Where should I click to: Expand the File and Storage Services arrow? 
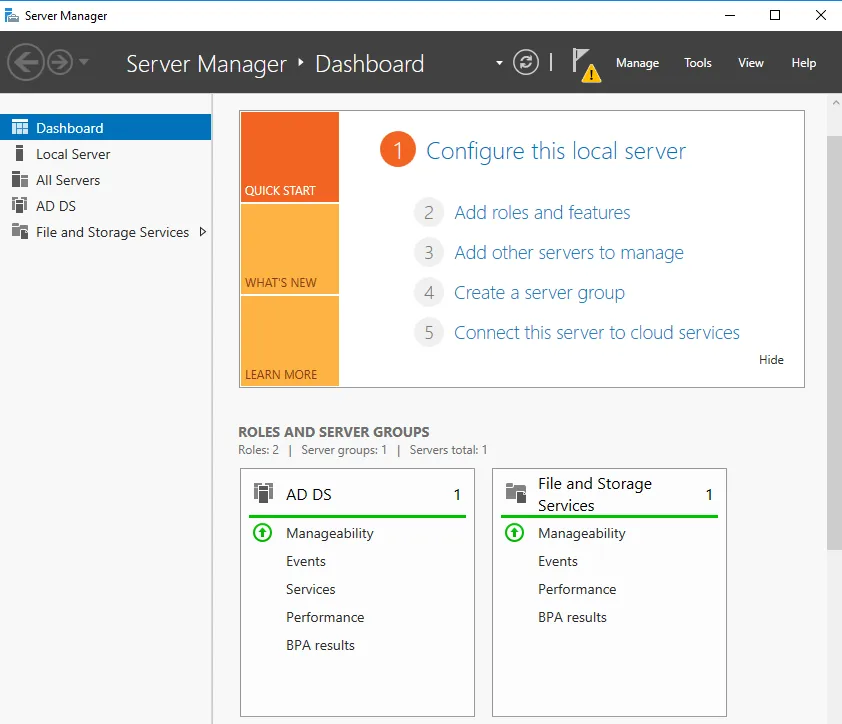point(202,232)
